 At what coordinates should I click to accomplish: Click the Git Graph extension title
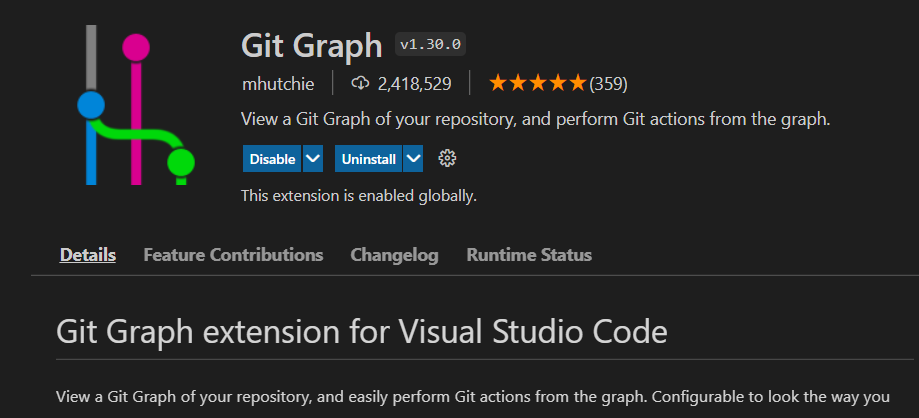[x=312, y=46]
